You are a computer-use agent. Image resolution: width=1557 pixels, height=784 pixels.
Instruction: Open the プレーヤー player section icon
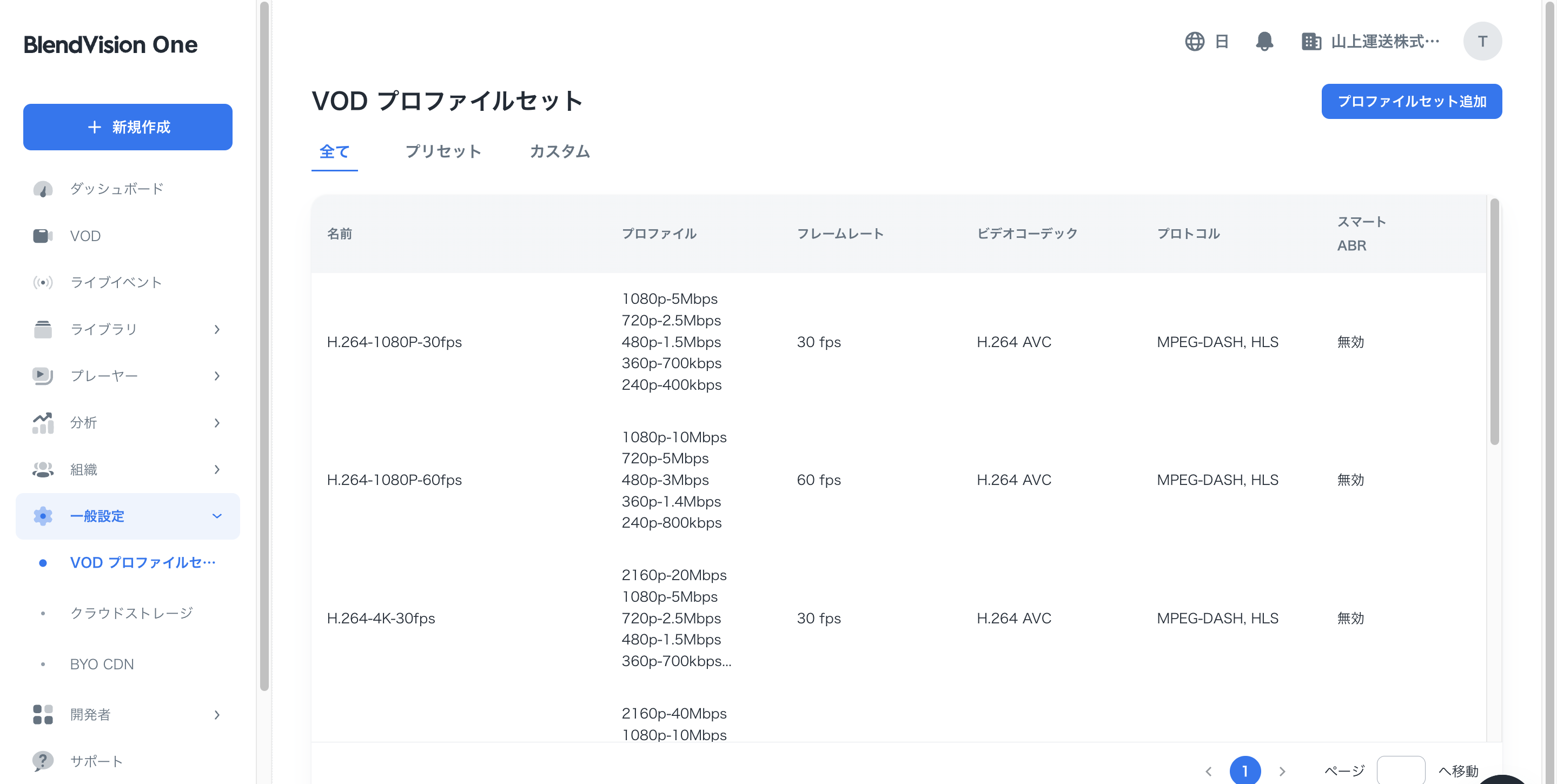(x=42, y=375)
